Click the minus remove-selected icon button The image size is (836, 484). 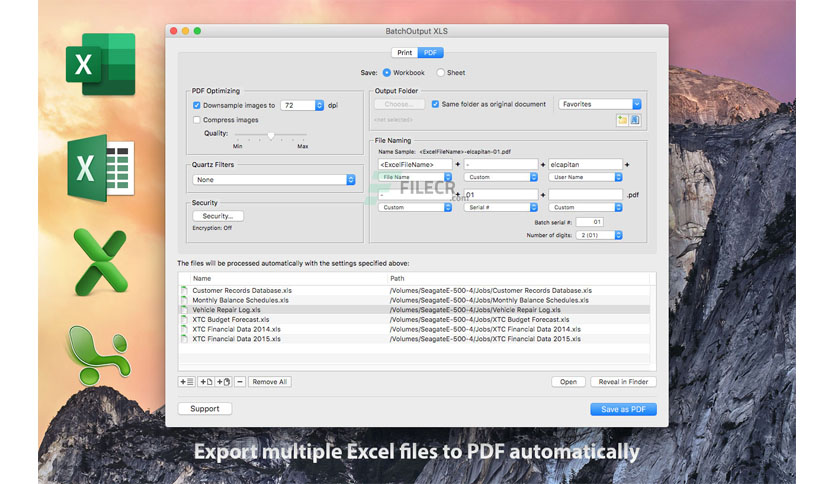[x=240, y=382]
